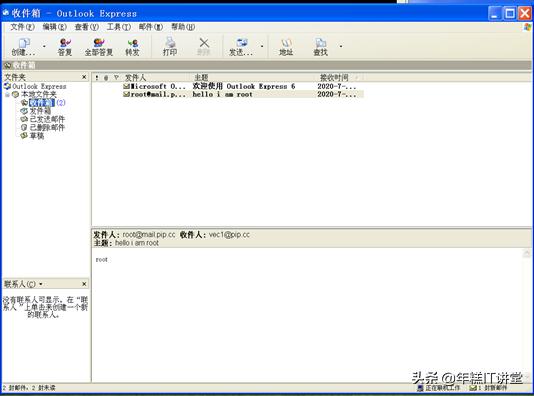
Task: Click Working Online status bar indicator
Action: [x=439, y=388]
